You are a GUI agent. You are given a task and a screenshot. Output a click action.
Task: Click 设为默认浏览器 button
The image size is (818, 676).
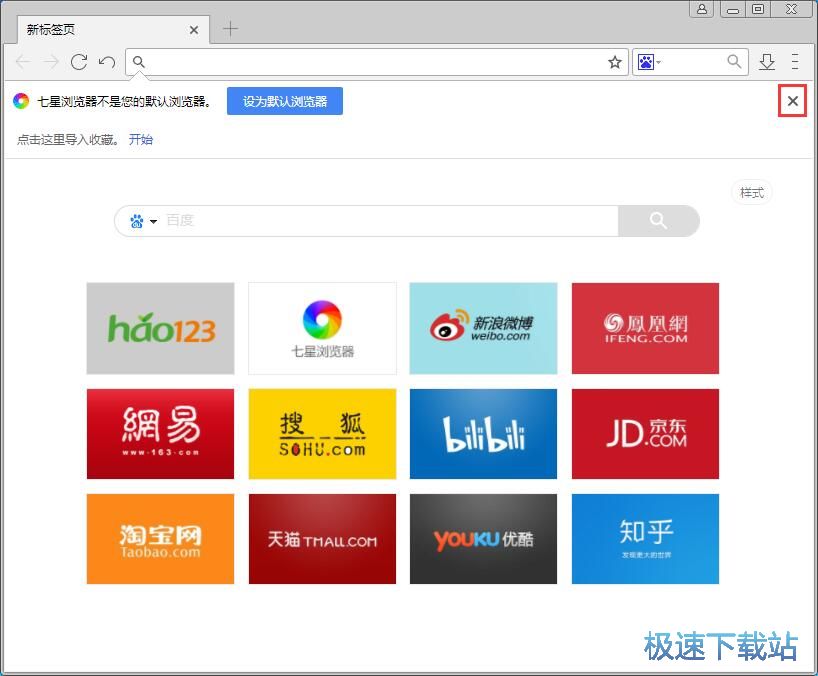click(285, 101)
